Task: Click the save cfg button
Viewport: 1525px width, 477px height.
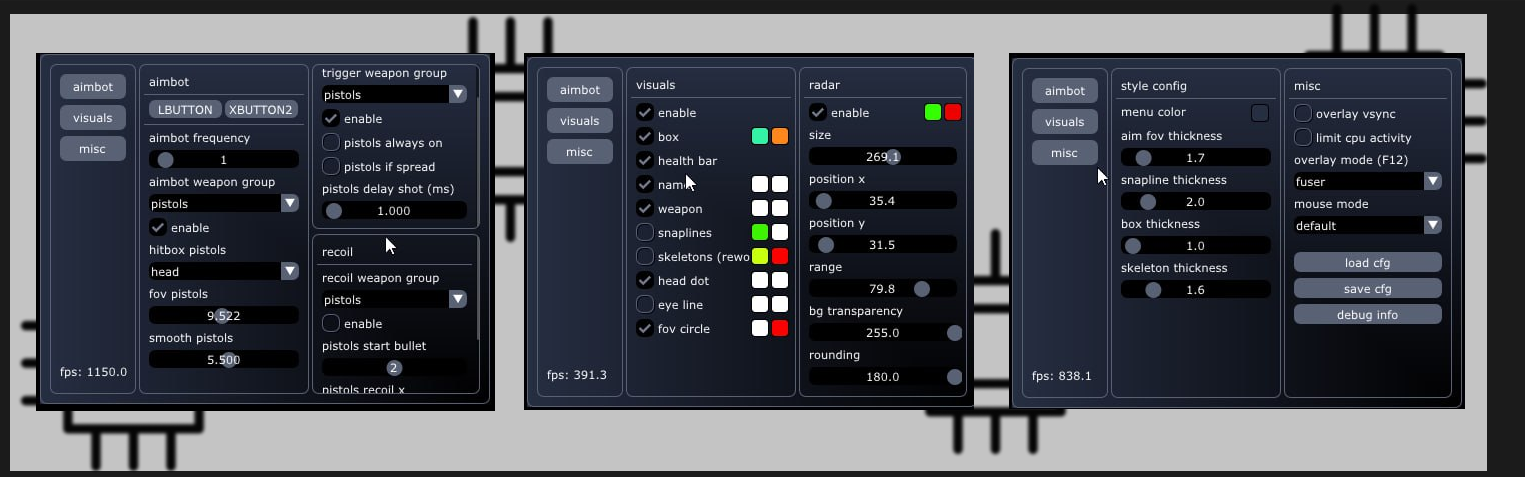Action: (1367, 289)
